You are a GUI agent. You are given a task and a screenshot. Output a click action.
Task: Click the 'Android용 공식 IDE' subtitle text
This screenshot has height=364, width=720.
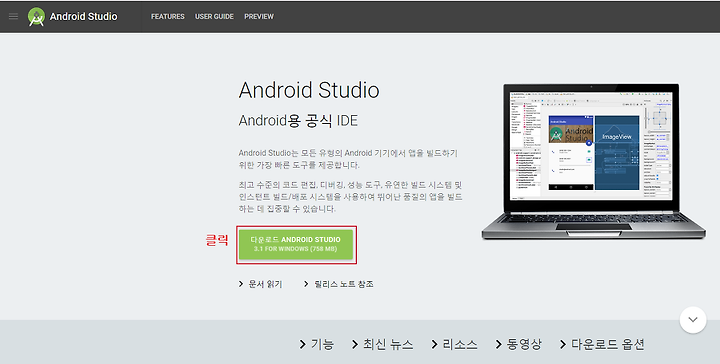pos(298,121)
